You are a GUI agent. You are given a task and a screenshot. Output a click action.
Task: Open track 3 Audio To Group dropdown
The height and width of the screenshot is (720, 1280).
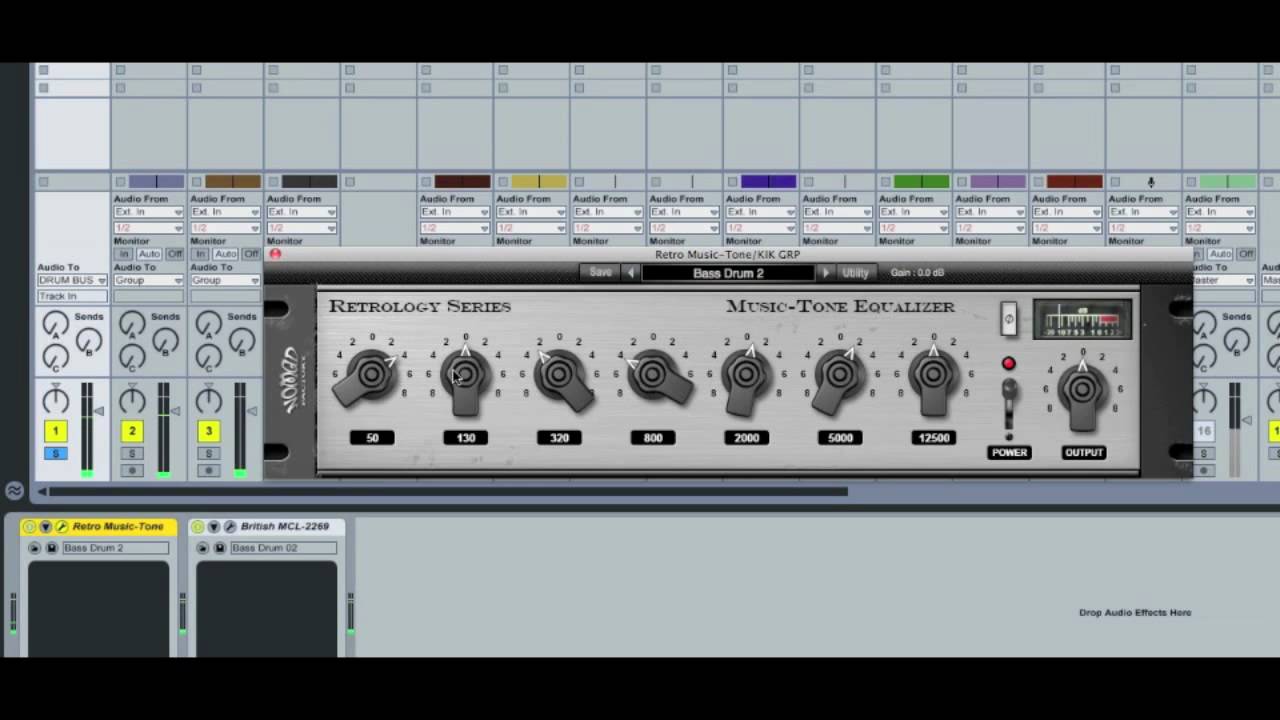click(x=225, y=280)
